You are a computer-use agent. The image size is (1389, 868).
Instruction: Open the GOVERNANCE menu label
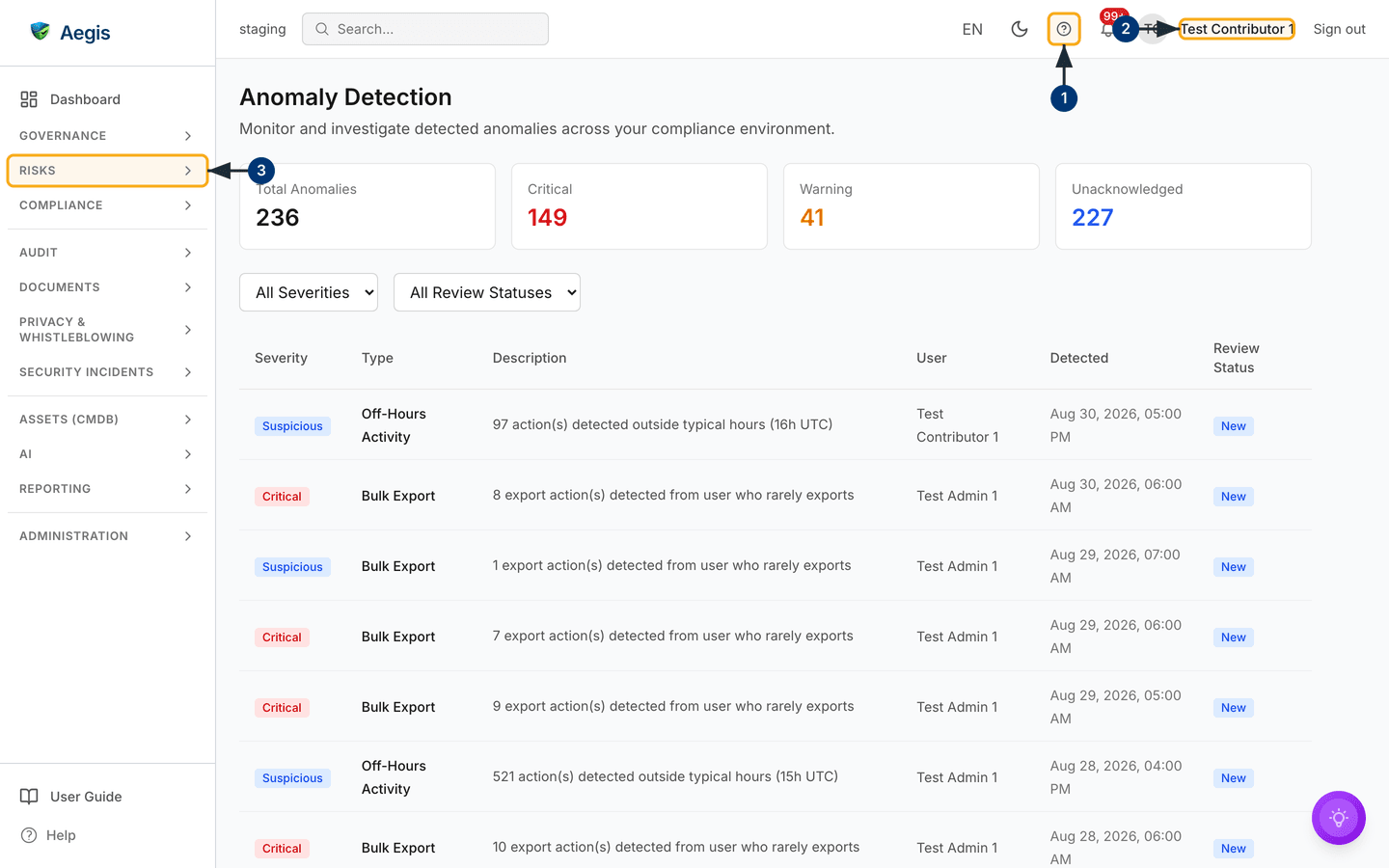[x=63, y=136]
